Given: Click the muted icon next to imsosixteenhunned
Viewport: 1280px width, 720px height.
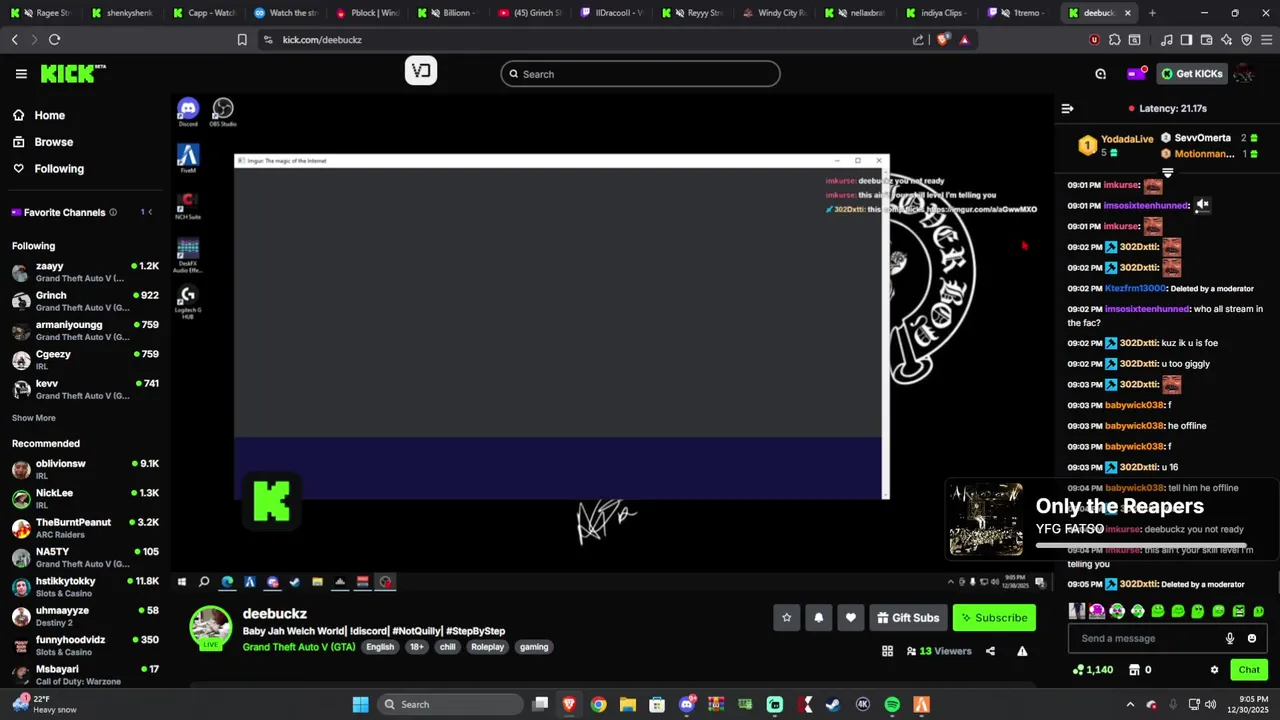Looking at the screenshot, I should (1202, 205).
